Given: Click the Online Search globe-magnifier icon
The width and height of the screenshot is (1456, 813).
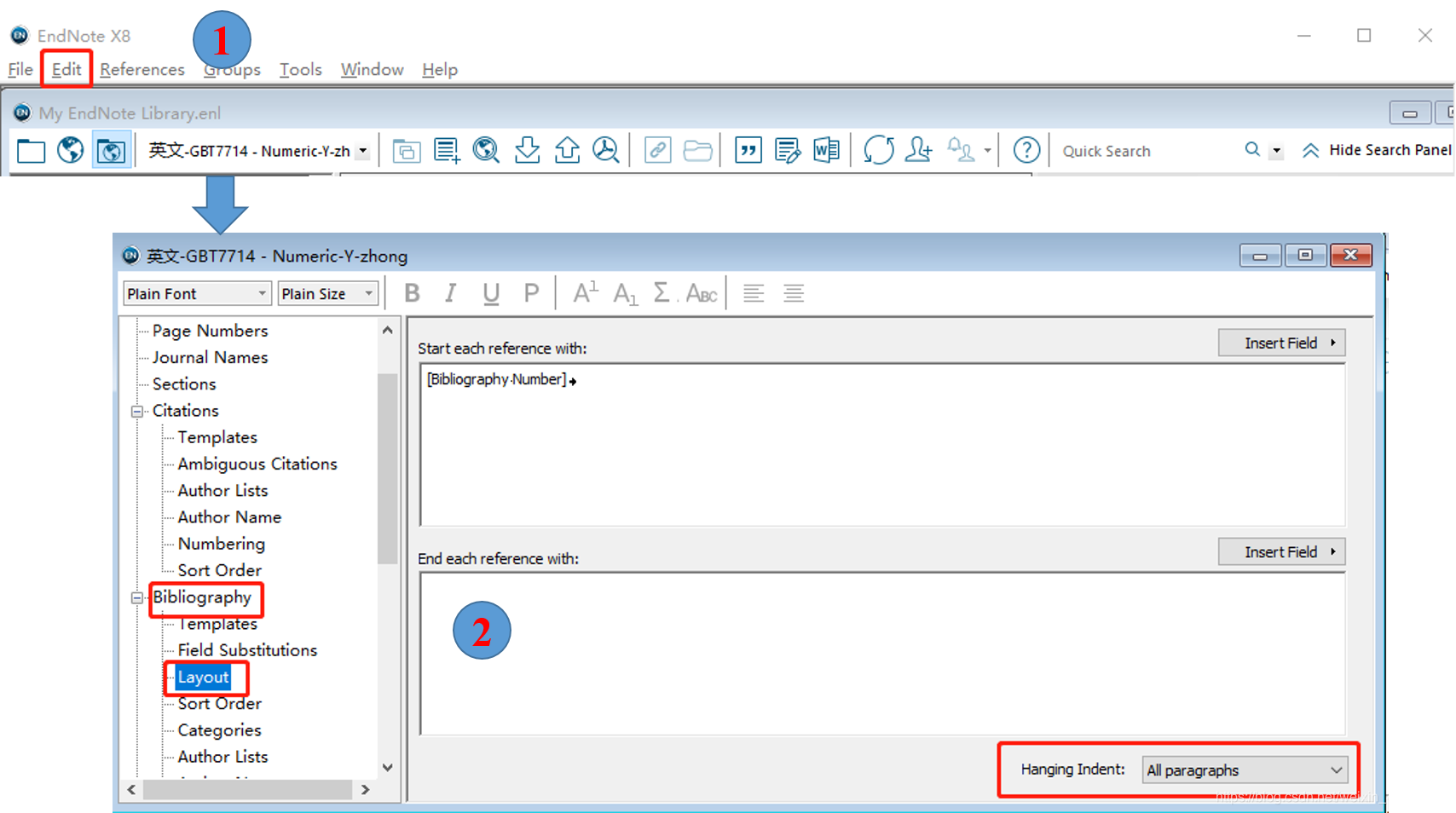Looking at the screenshot, I should click(x=487, y=151).
